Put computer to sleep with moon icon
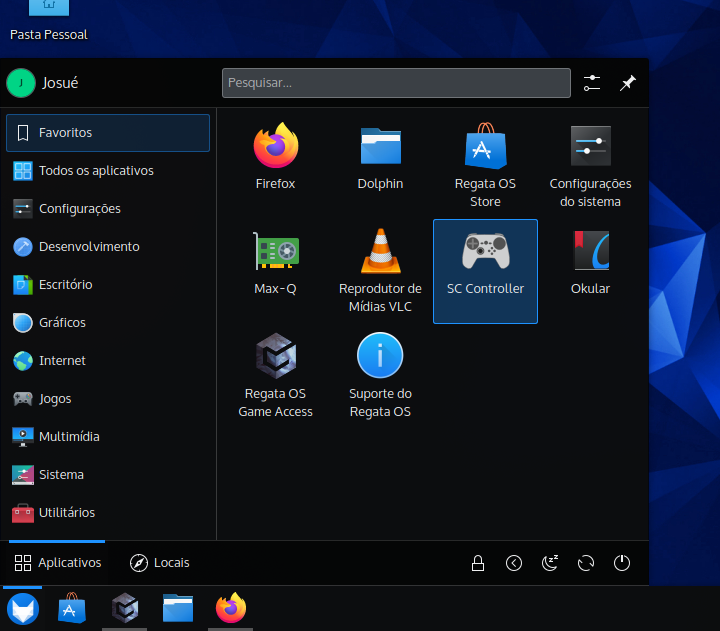Screen dimensions: 720x631 pos(550,563)
